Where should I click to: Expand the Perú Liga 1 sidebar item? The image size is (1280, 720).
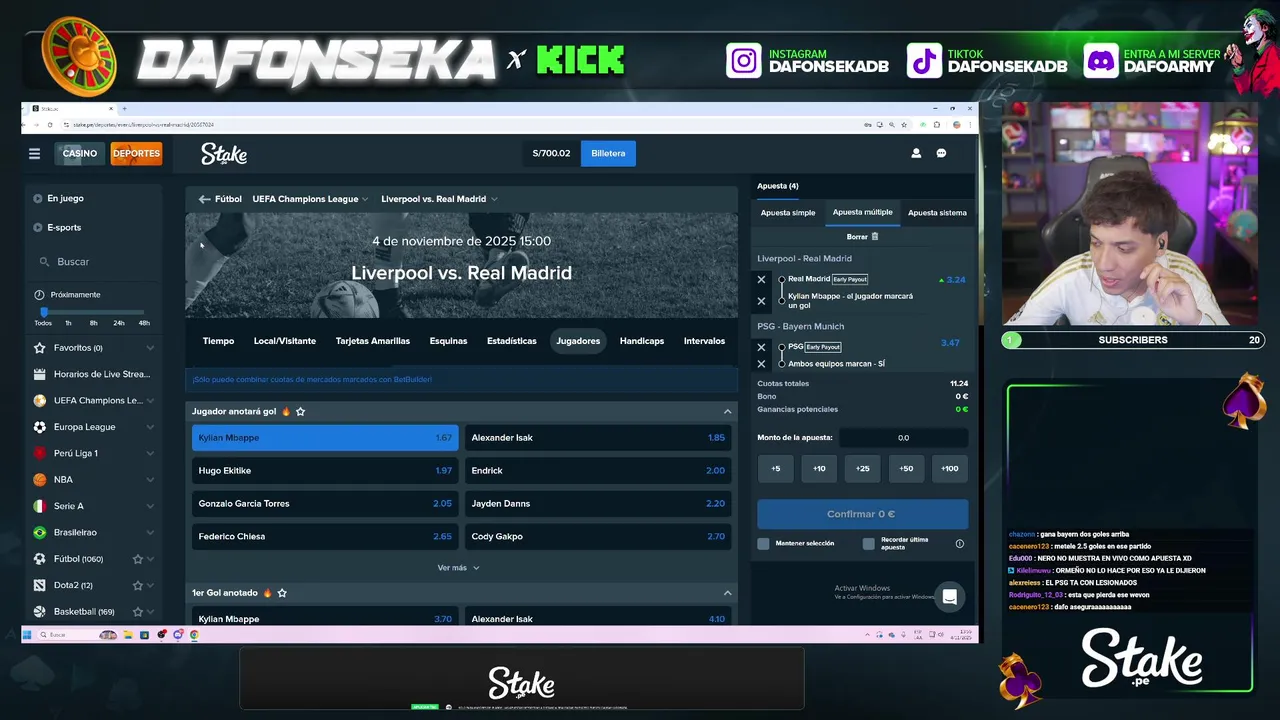(x=150, y=453)
